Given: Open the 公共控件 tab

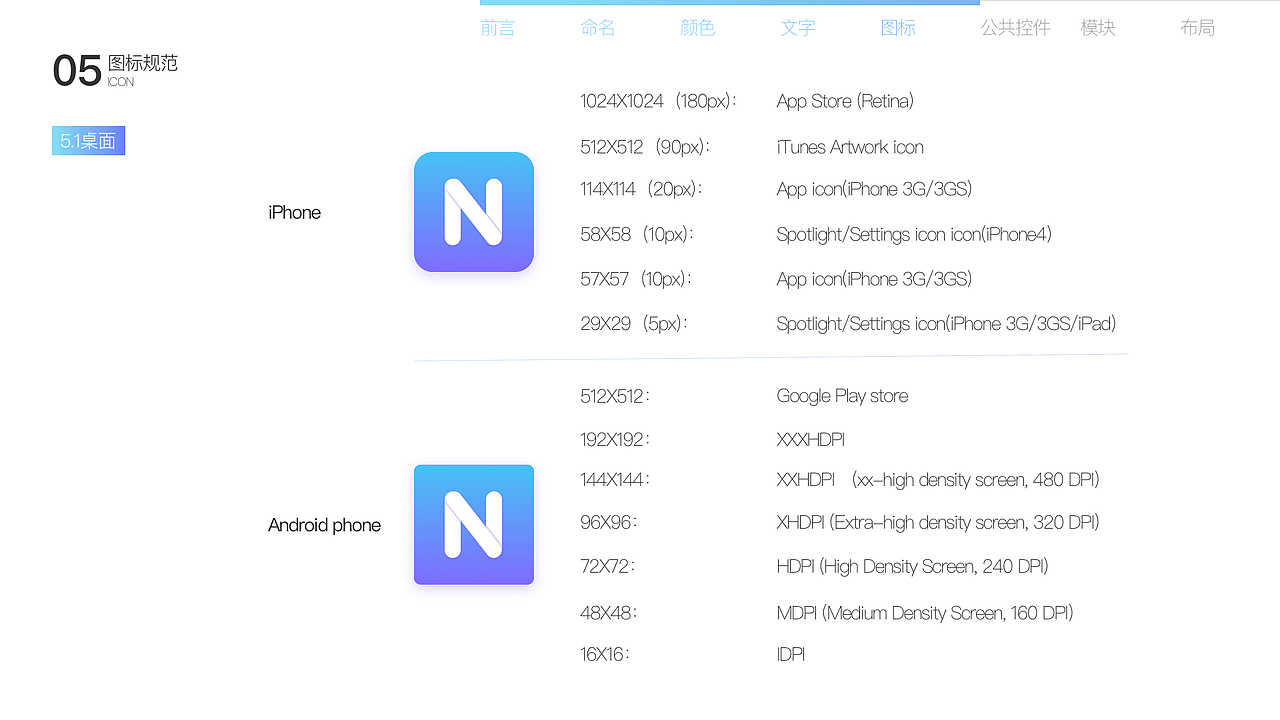Looking at the screenshot, I should 1015,28.
